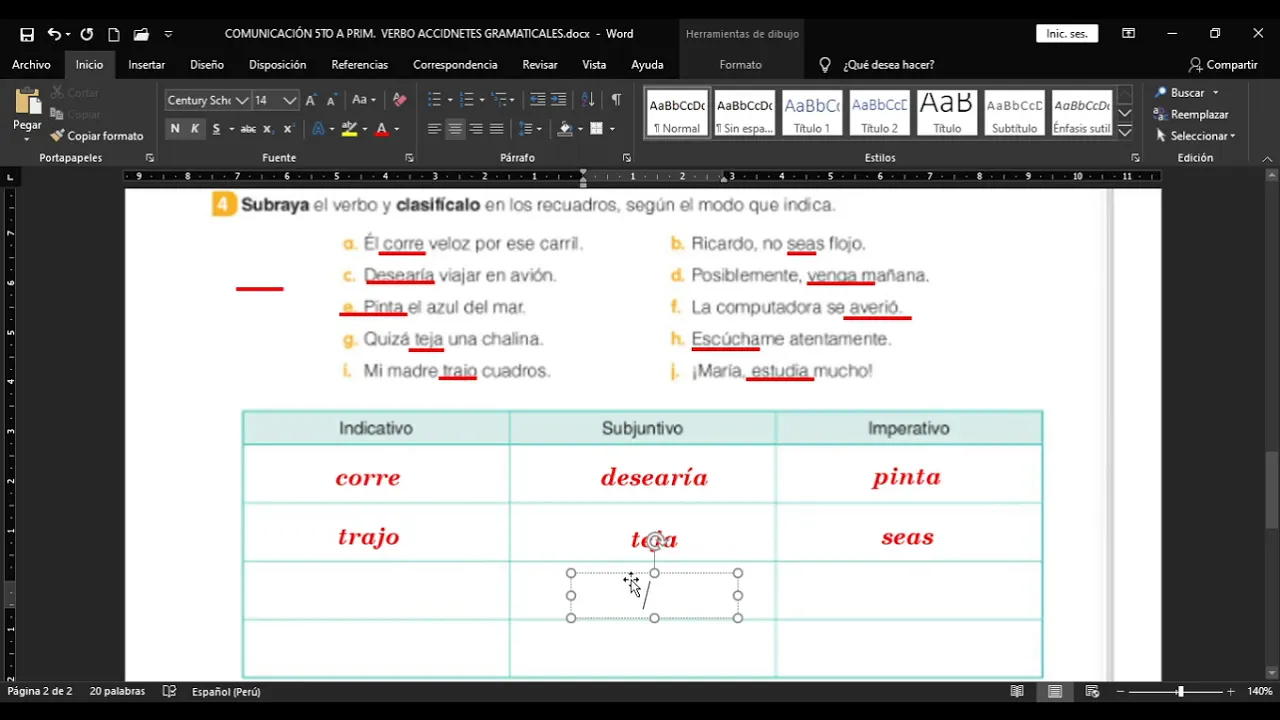This screenshot has width=1280, height=720.
Task: Switch to Web Layout view in status bar
Action: coord(1092,691)
